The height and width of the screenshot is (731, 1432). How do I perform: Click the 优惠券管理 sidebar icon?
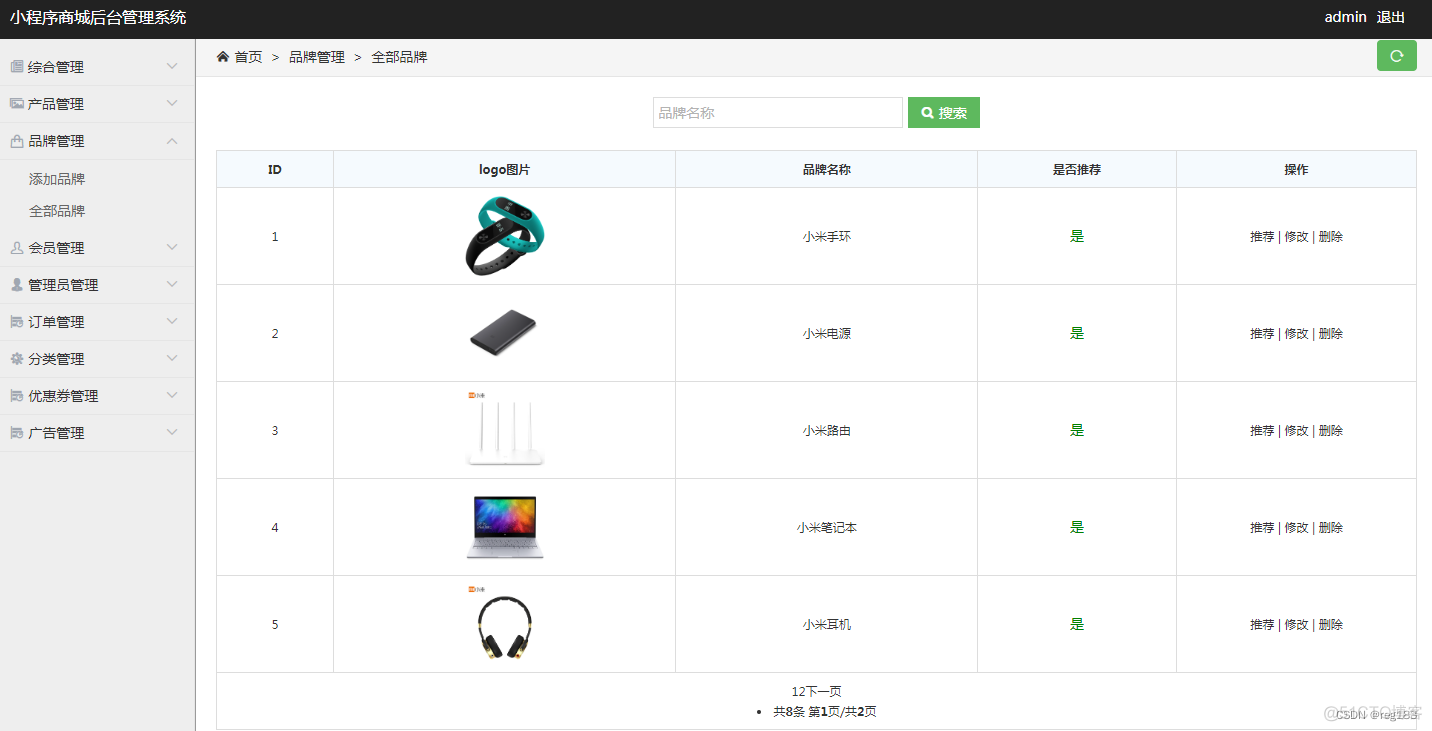(17, 395)
